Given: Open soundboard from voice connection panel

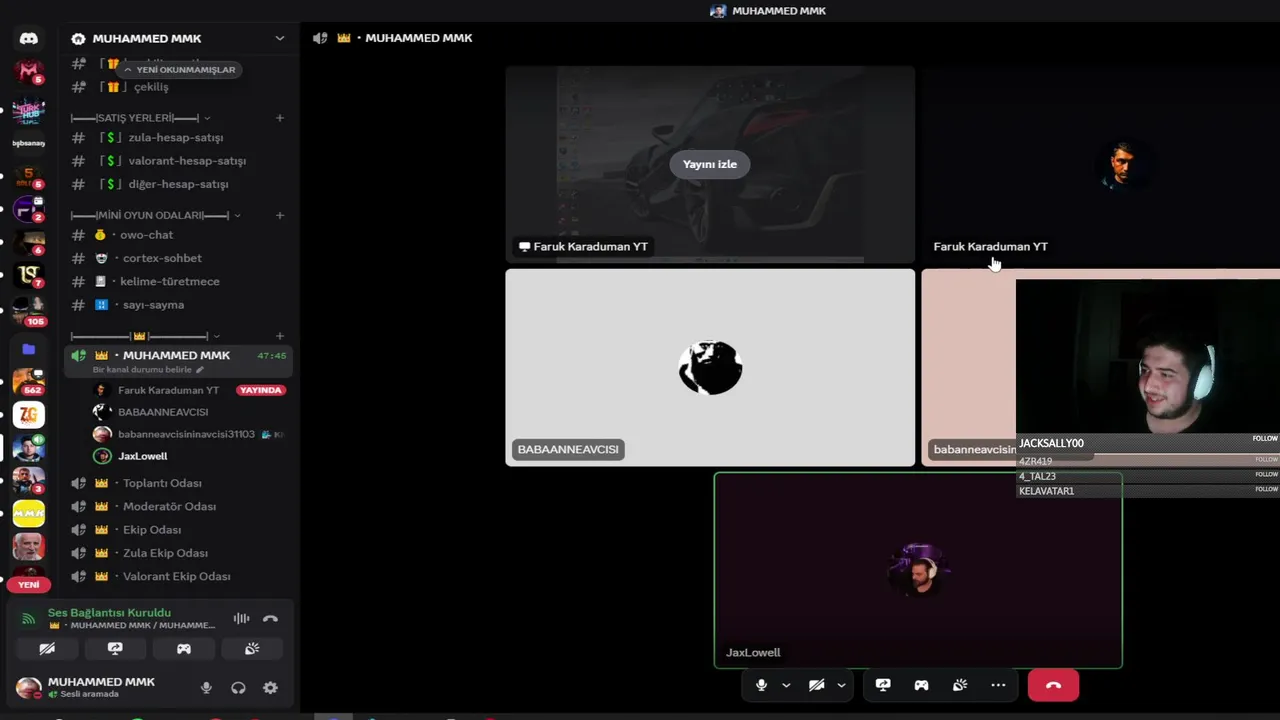Looking at the screenshot, I should (252, 649).
